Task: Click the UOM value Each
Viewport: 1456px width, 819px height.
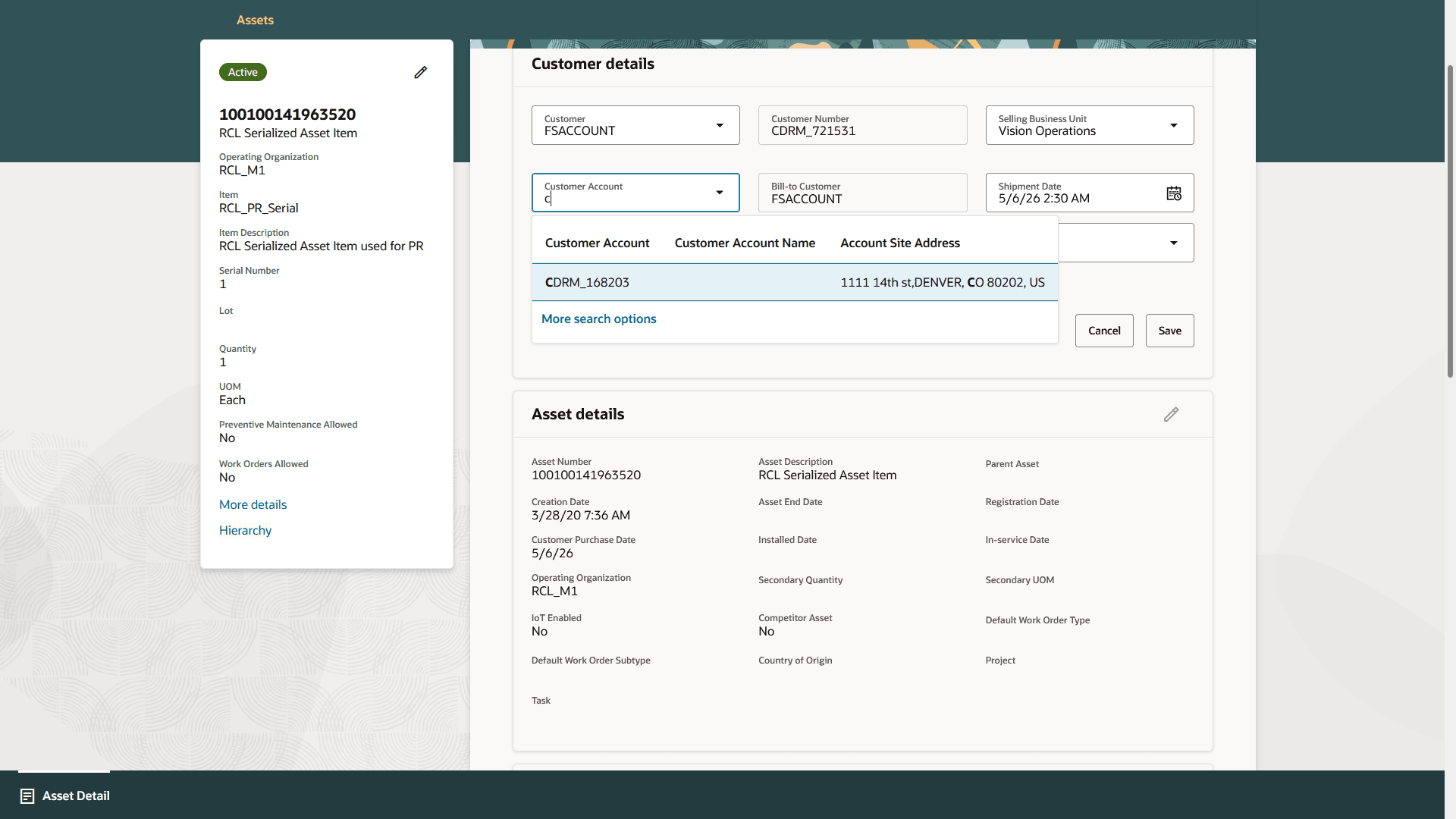Action: (232, 400)
